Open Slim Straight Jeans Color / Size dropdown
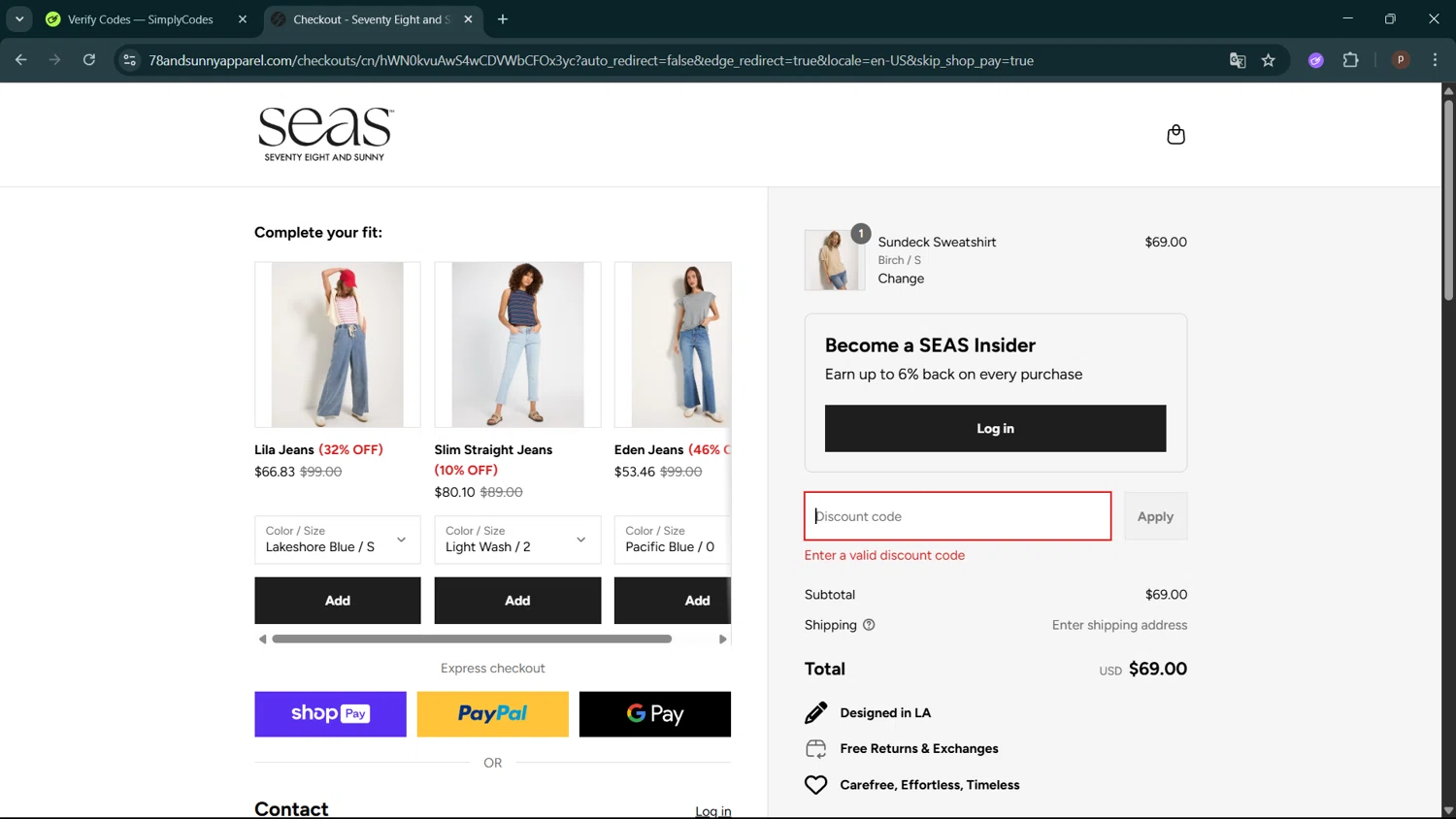The image size is (1456, 819). click(517, 540)
